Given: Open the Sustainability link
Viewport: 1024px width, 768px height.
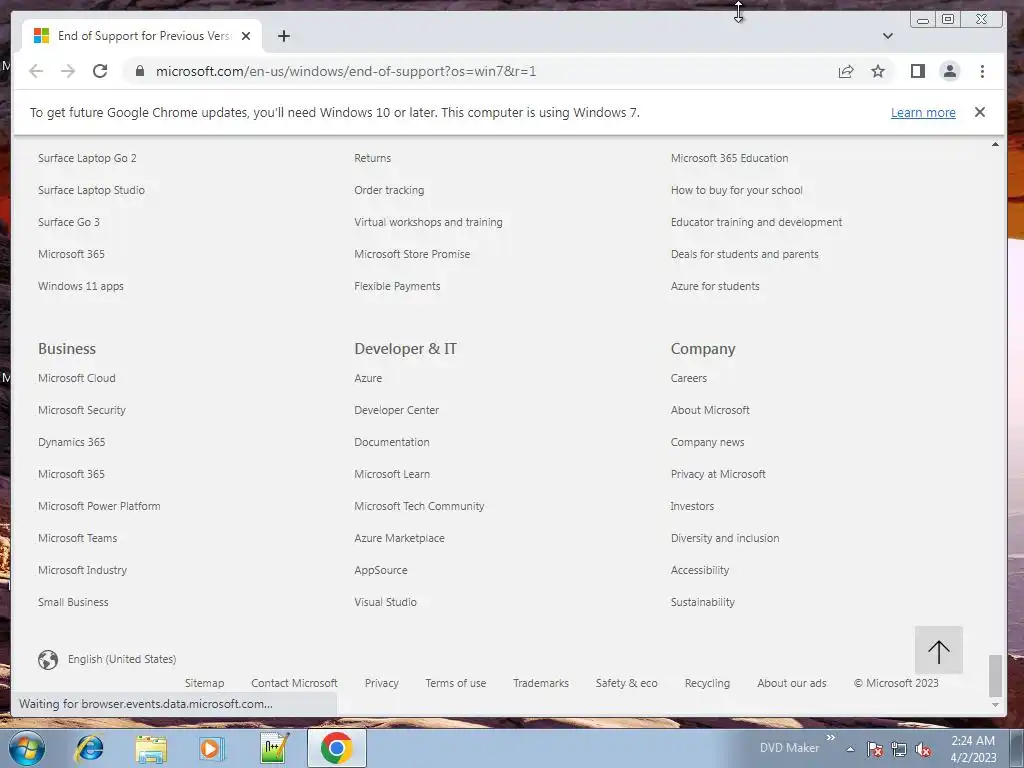Looking at the screenshot, I should click(703, 602).
